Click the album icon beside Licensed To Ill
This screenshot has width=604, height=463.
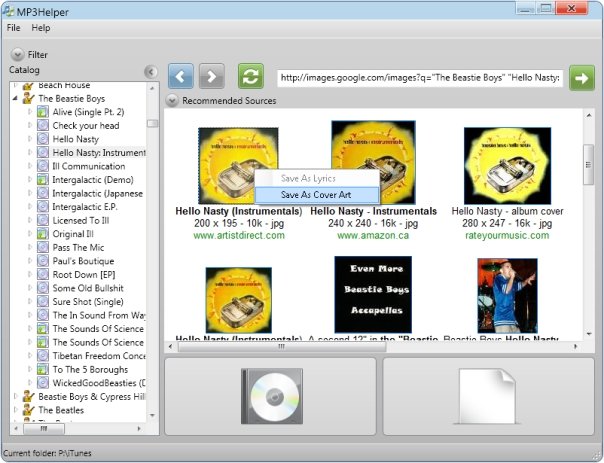click(x=43, y=220)
